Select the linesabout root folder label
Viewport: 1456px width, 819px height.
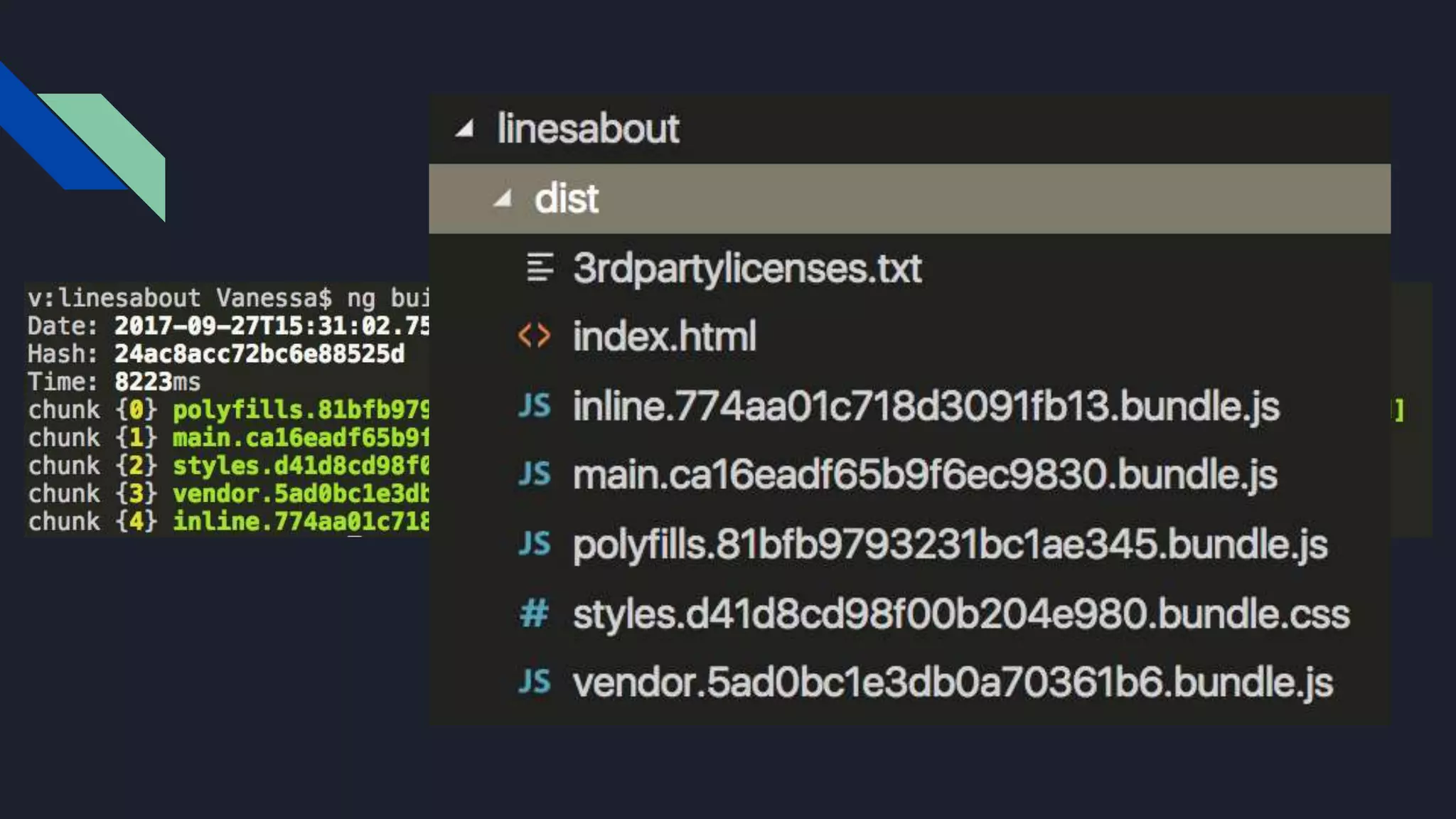[x=588, y=129]
